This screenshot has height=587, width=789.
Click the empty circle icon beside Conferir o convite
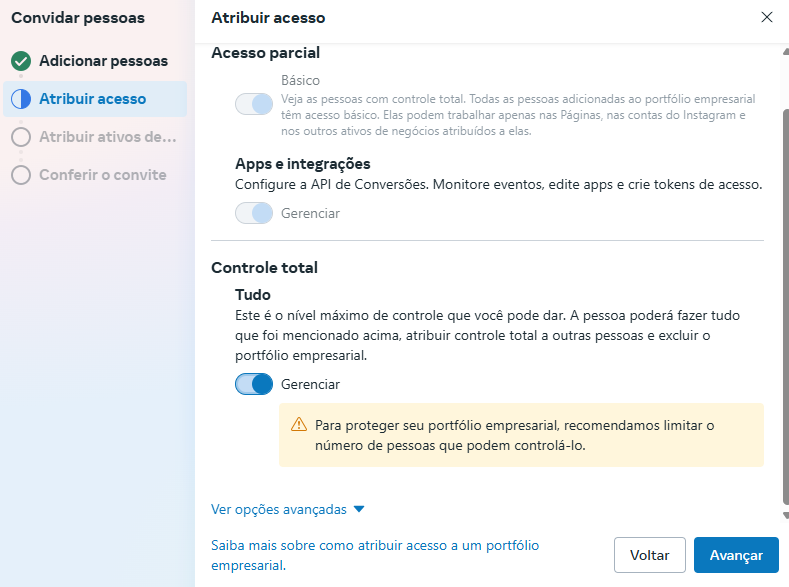click(x=21, y=175)
